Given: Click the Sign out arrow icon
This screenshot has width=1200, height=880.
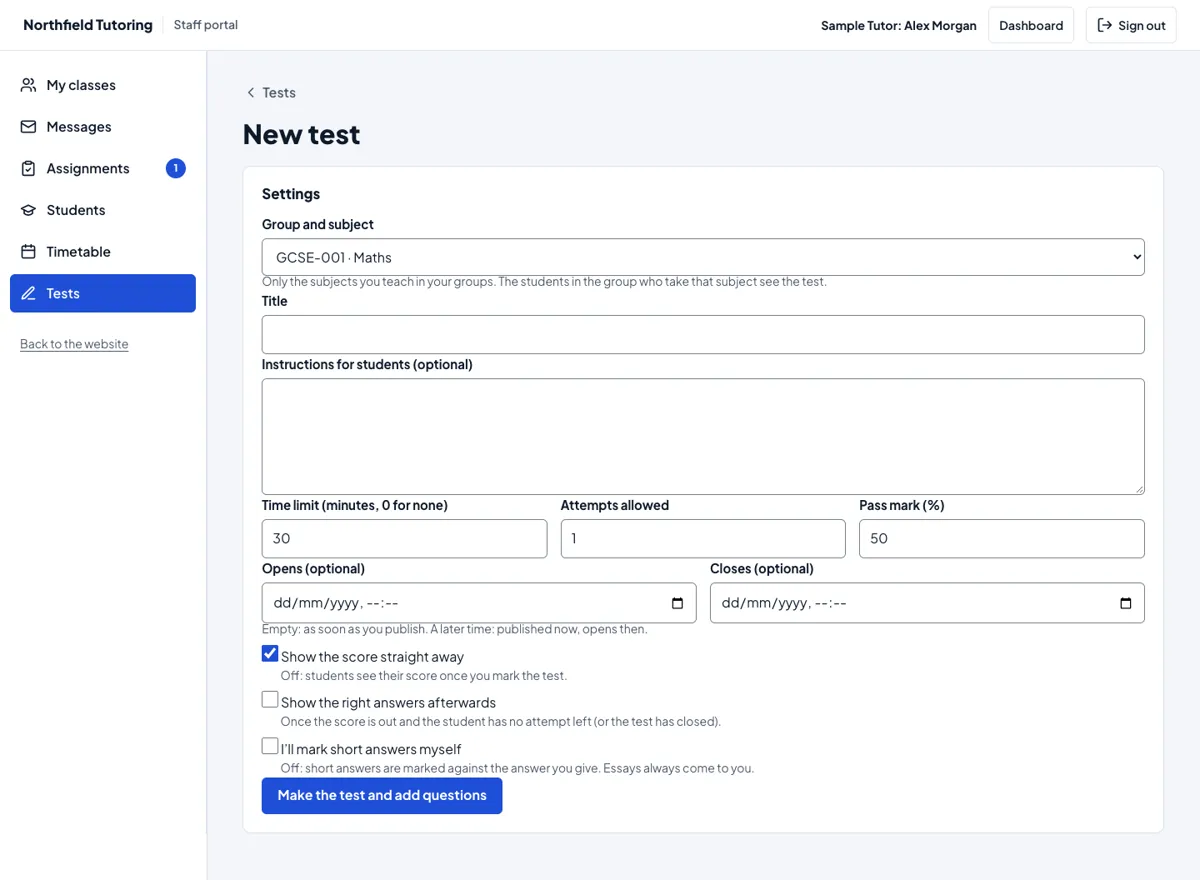Looking at the screenshot, I should (1105, 25).
